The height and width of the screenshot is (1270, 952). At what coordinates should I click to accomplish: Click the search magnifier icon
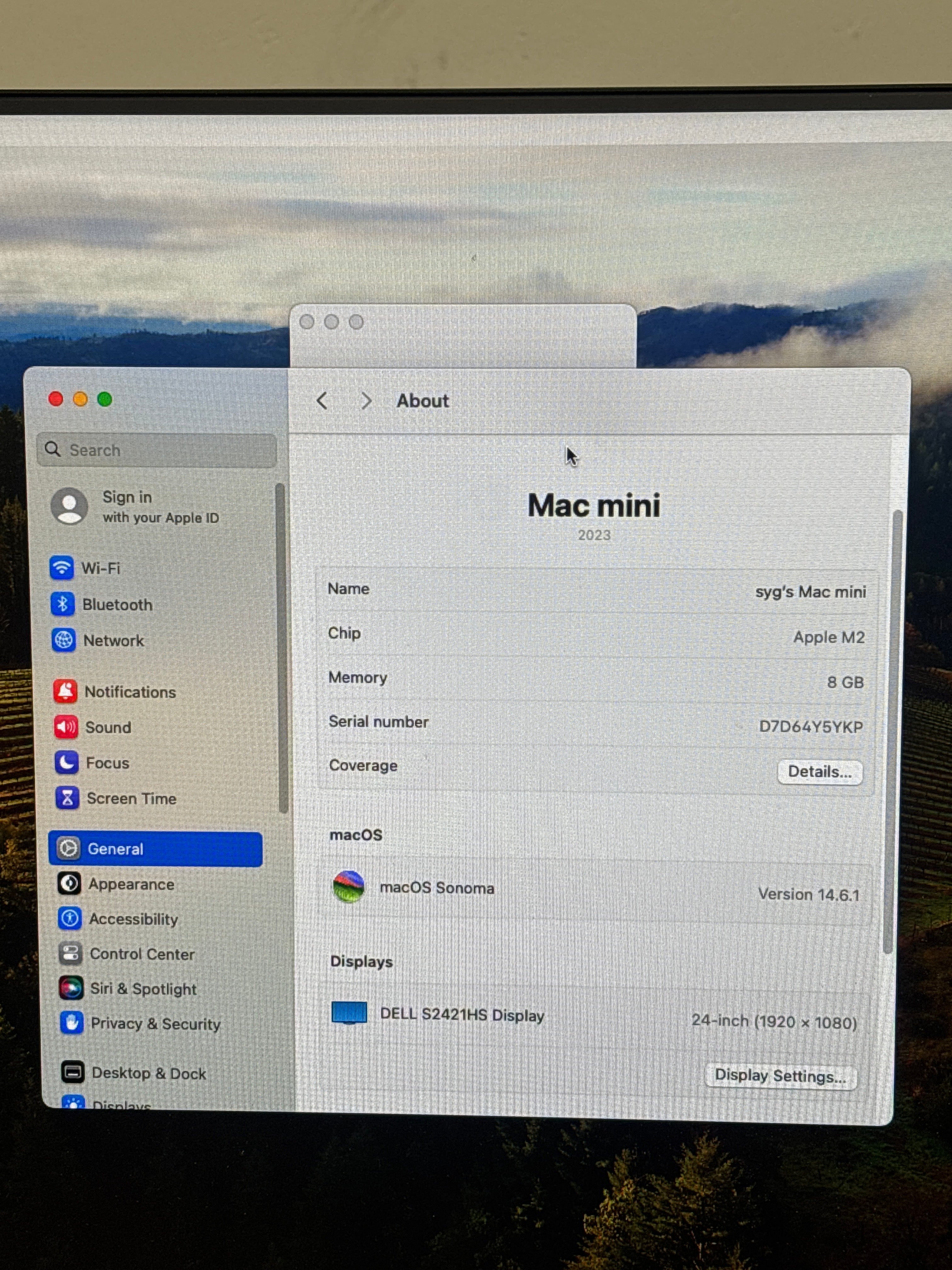[53, 449]
